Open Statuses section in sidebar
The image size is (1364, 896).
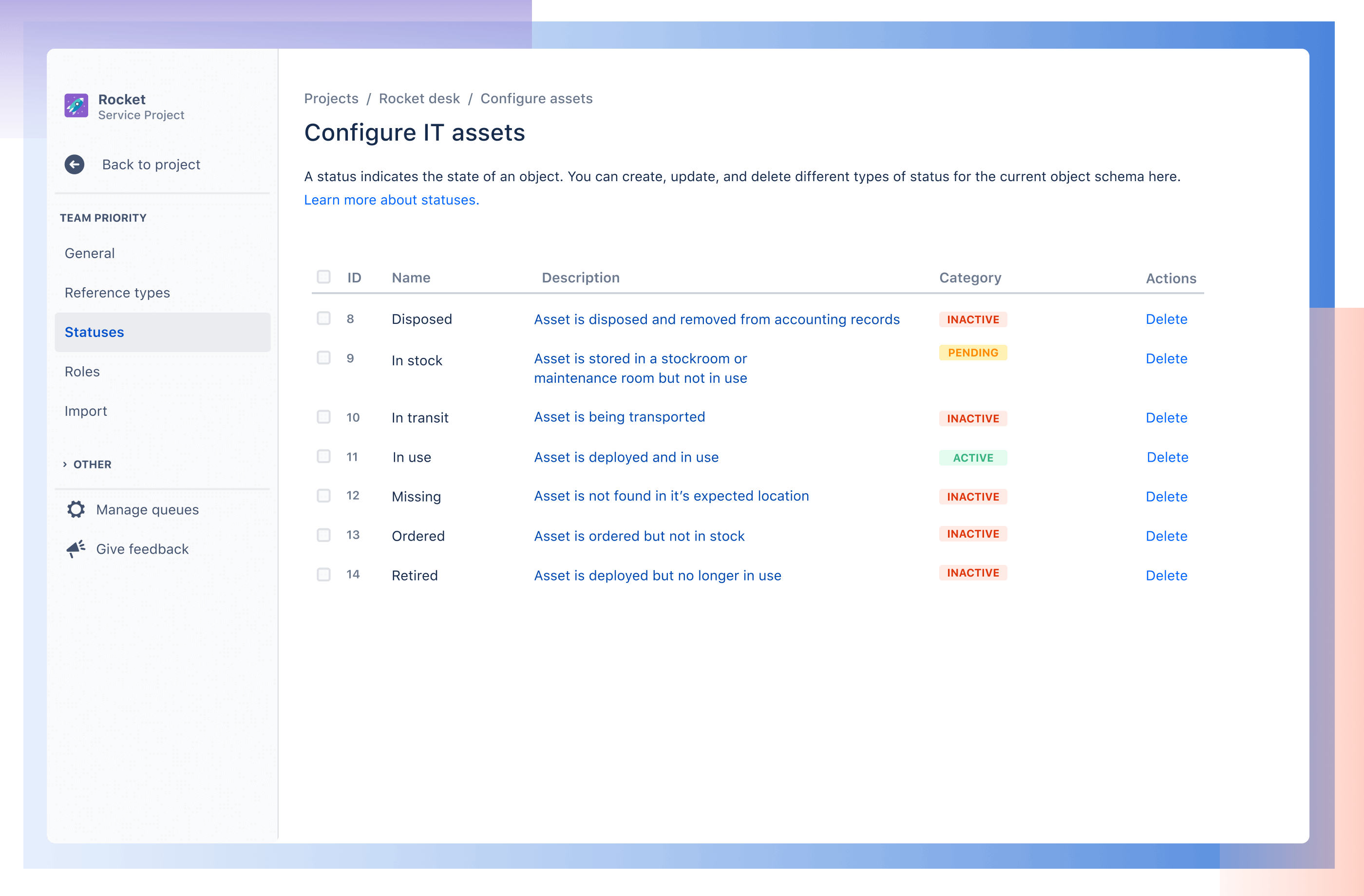[x=94, y=331]
